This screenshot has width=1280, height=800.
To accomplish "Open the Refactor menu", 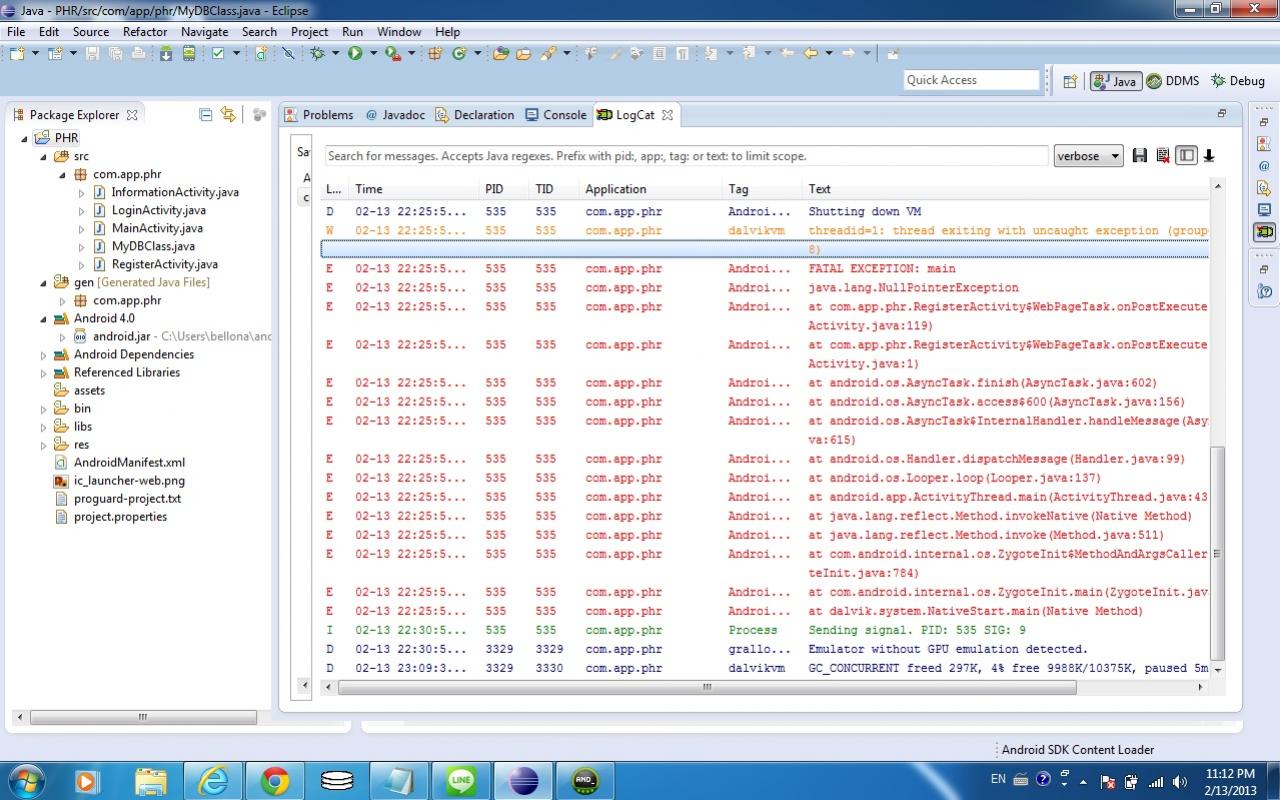I will pyautogui.click(x=145, y=32).
